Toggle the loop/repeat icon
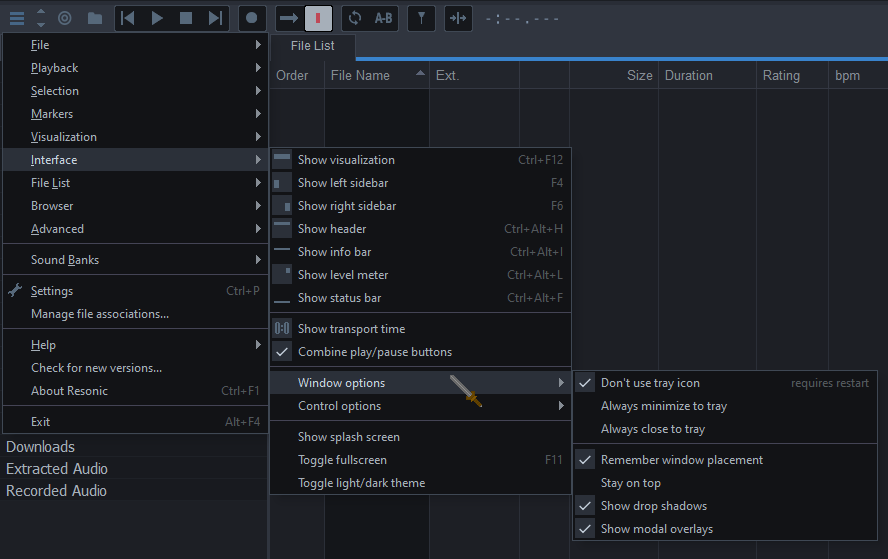 [x=354, y=18]
